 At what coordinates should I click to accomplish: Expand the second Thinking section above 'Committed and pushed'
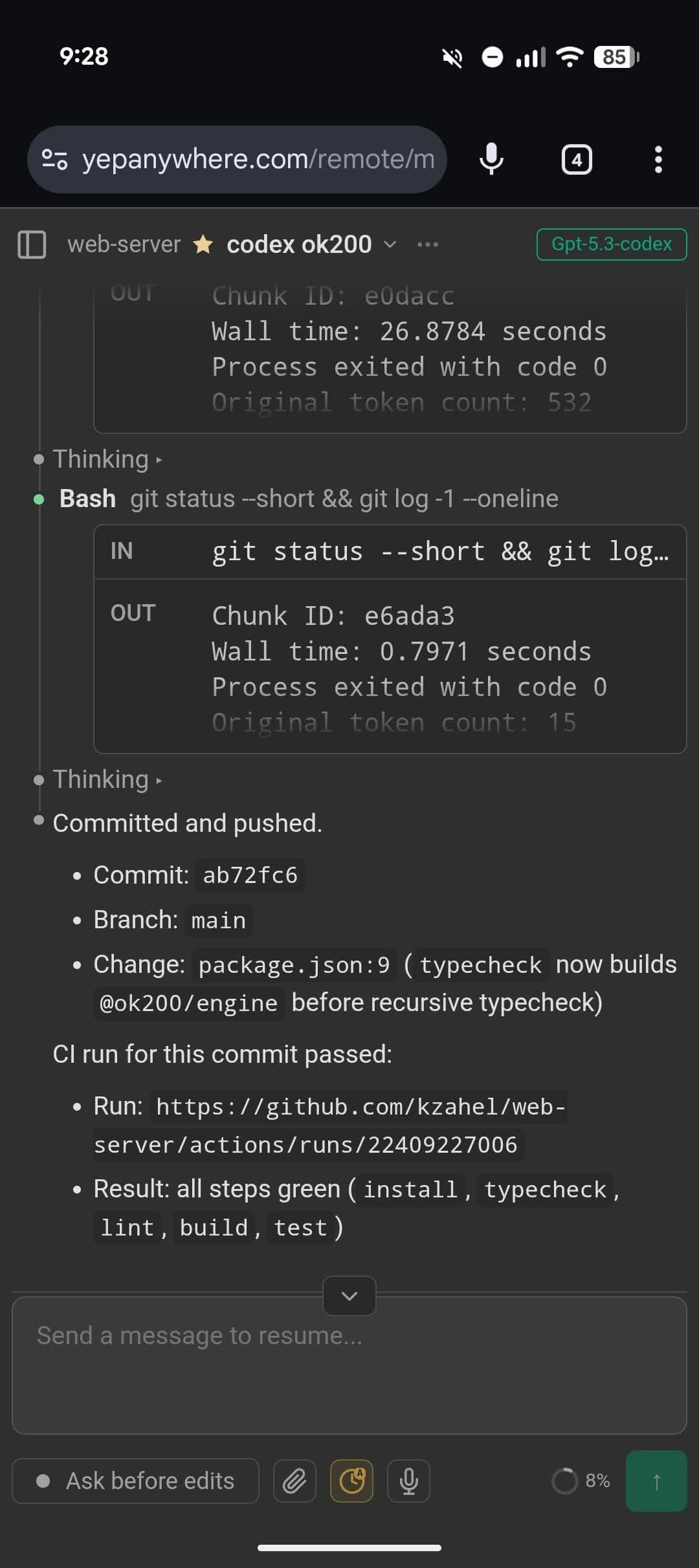[107, 779]
